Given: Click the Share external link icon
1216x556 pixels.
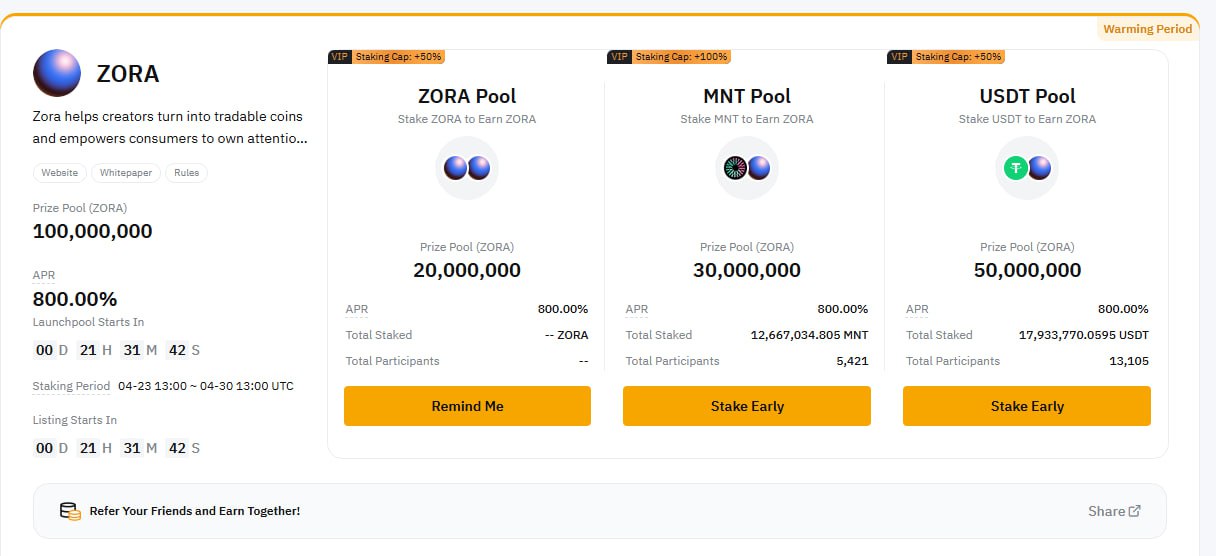Looking at the screenshot, I should pyautogui.click(x=1134, y=511).
